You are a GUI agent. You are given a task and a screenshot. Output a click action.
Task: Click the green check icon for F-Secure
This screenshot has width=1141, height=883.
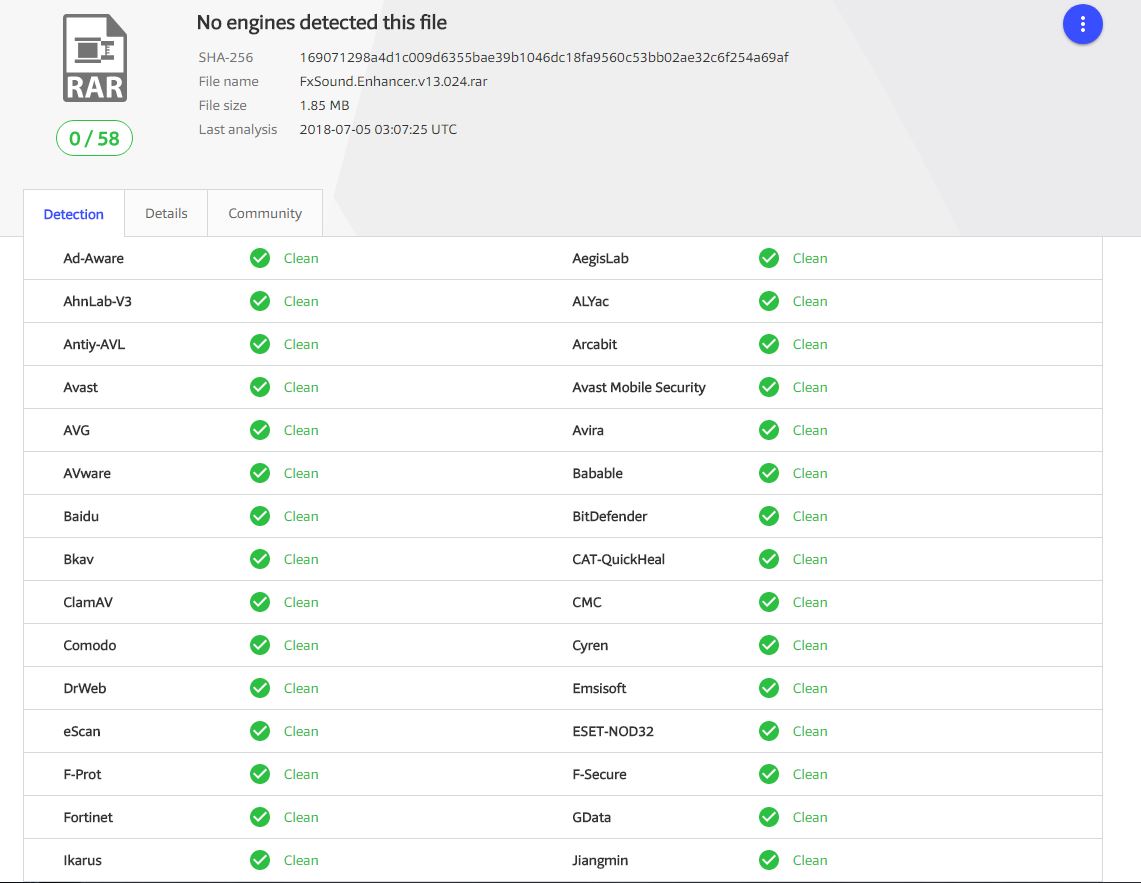point(768,774)
